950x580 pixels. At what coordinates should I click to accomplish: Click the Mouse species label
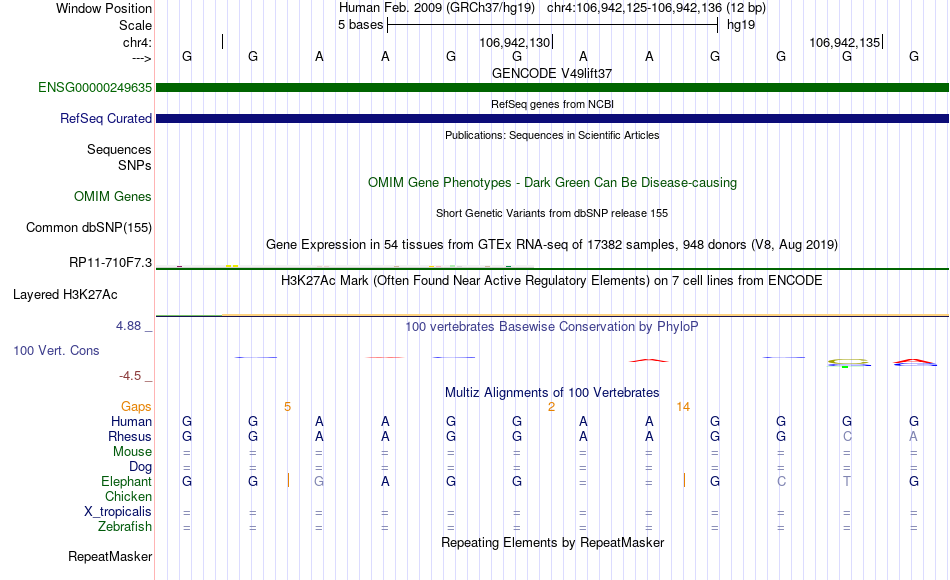click(132, 452)
